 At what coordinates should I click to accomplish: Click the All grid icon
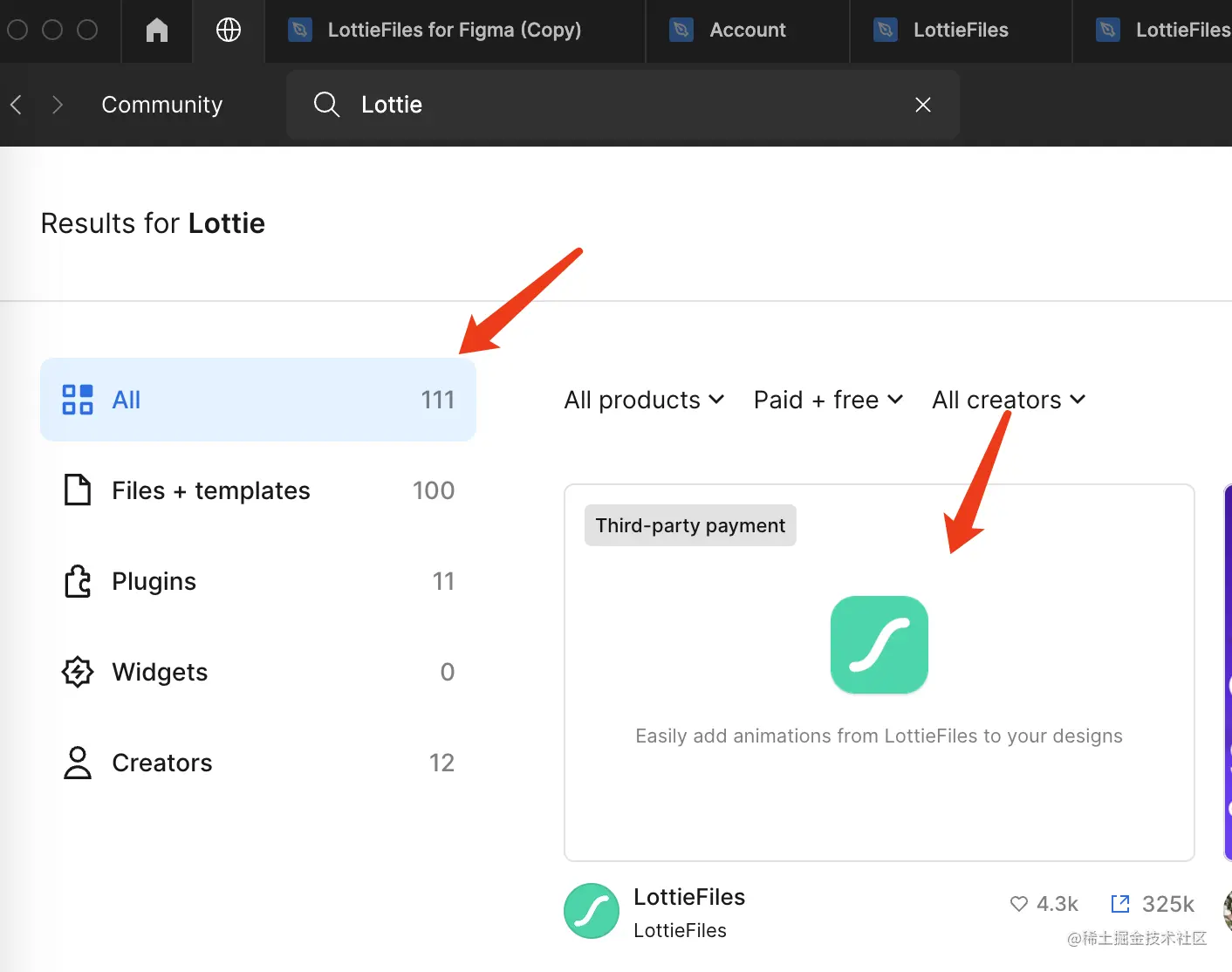tap(78, 400)
